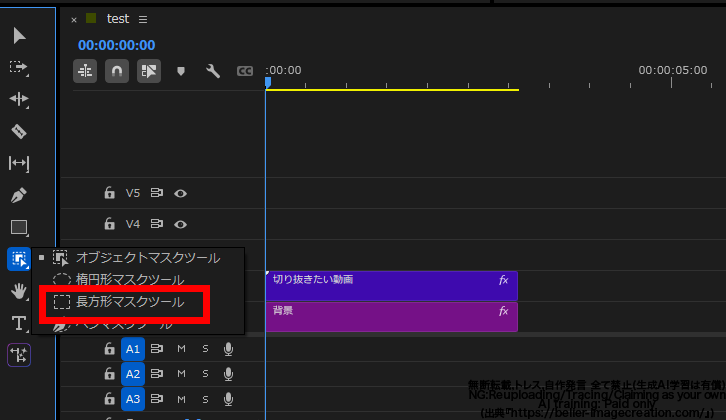Click the blue playhead marker
The image size is (726, 420).
pyautogui.click(x=268, y=82)
